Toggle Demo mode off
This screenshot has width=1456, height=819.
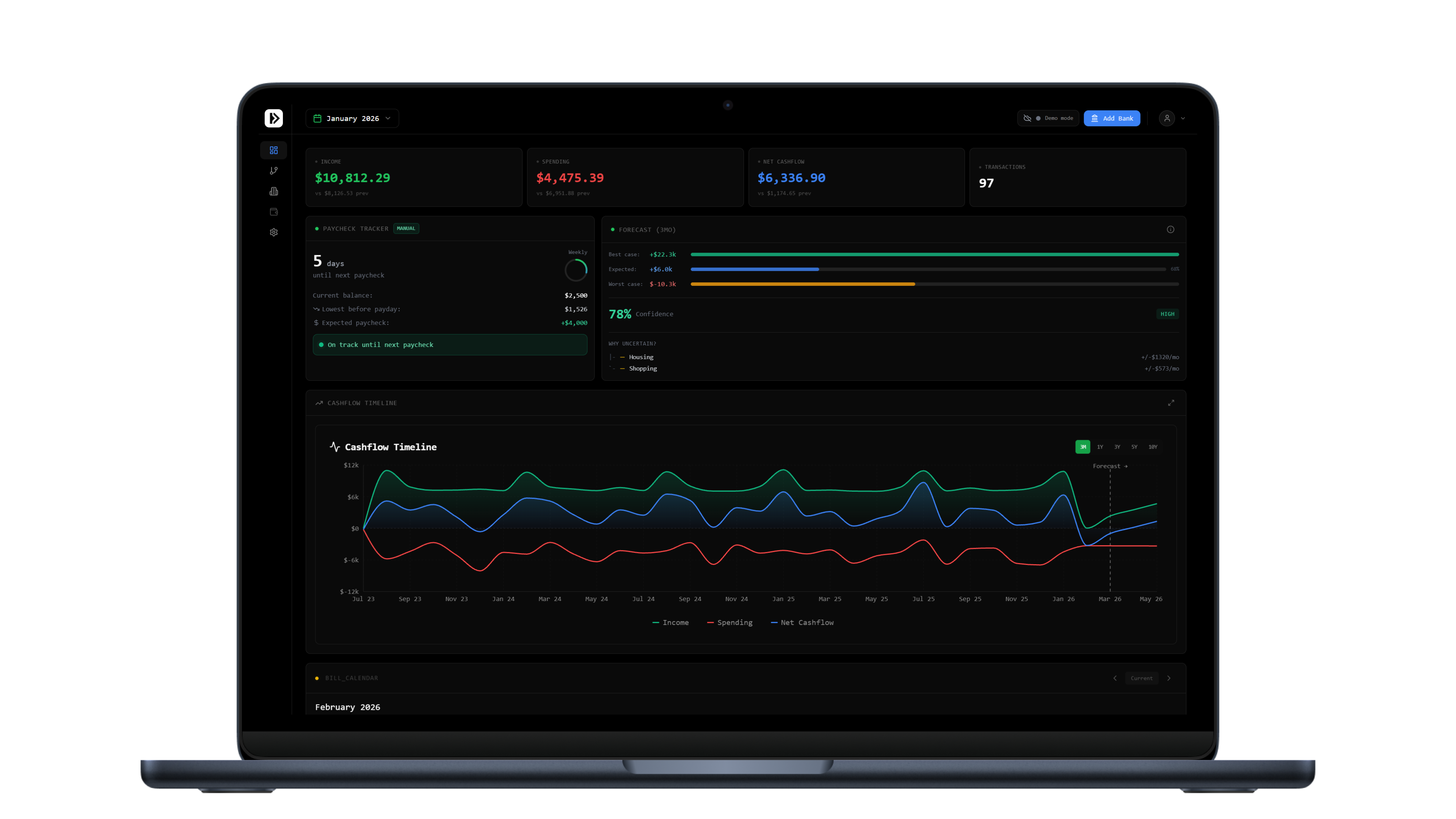(x=1048, y=118)
